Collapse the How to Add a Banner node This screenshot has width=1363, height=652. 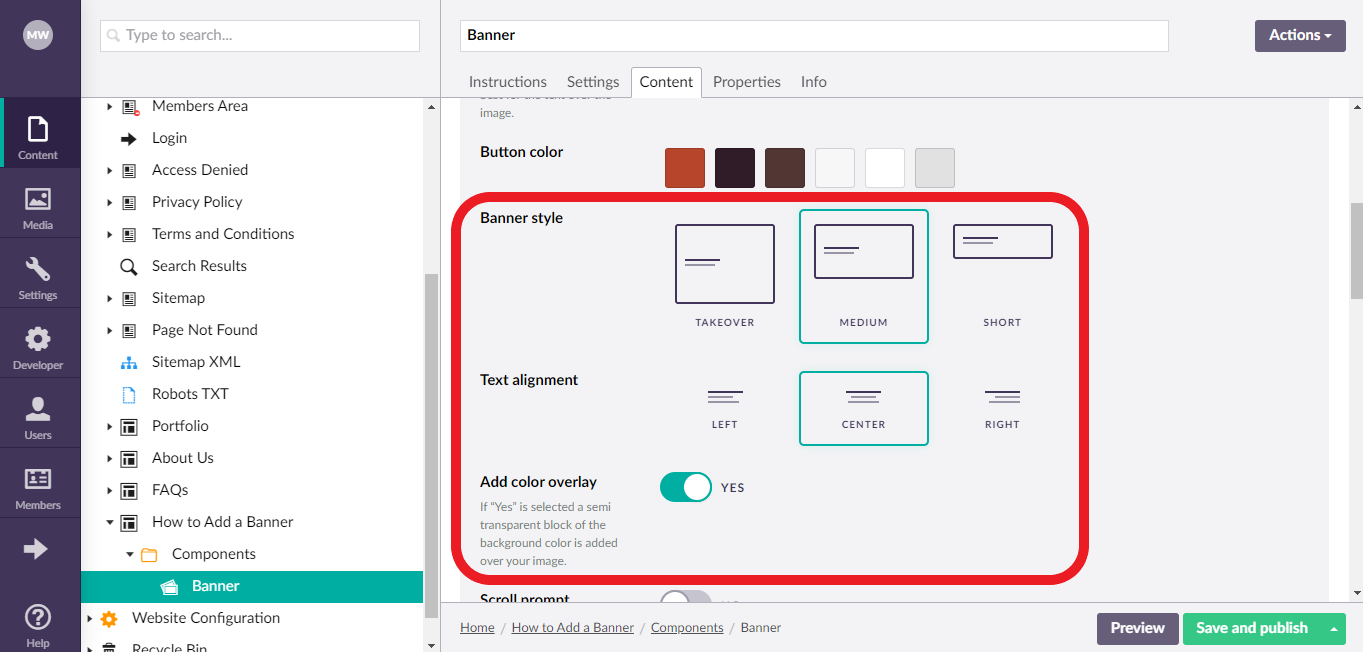click(110, 522)
